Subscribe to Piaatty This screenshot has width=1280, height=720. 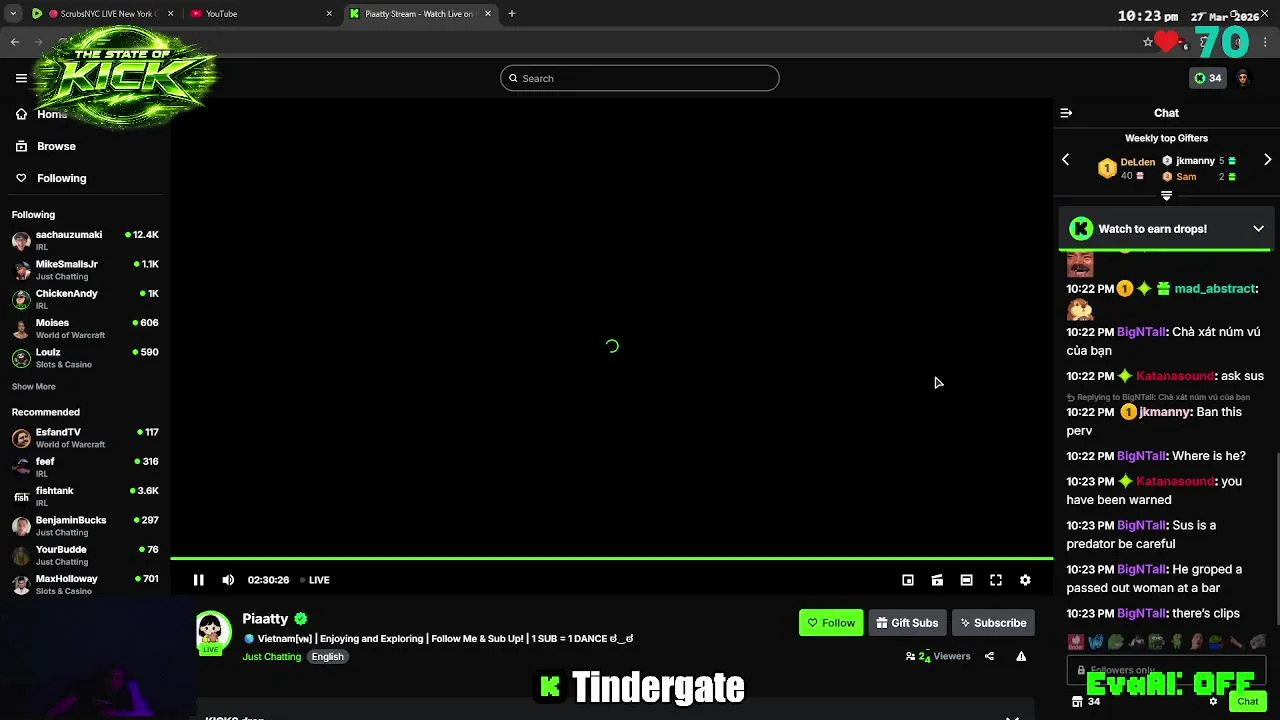coord(993,623)
